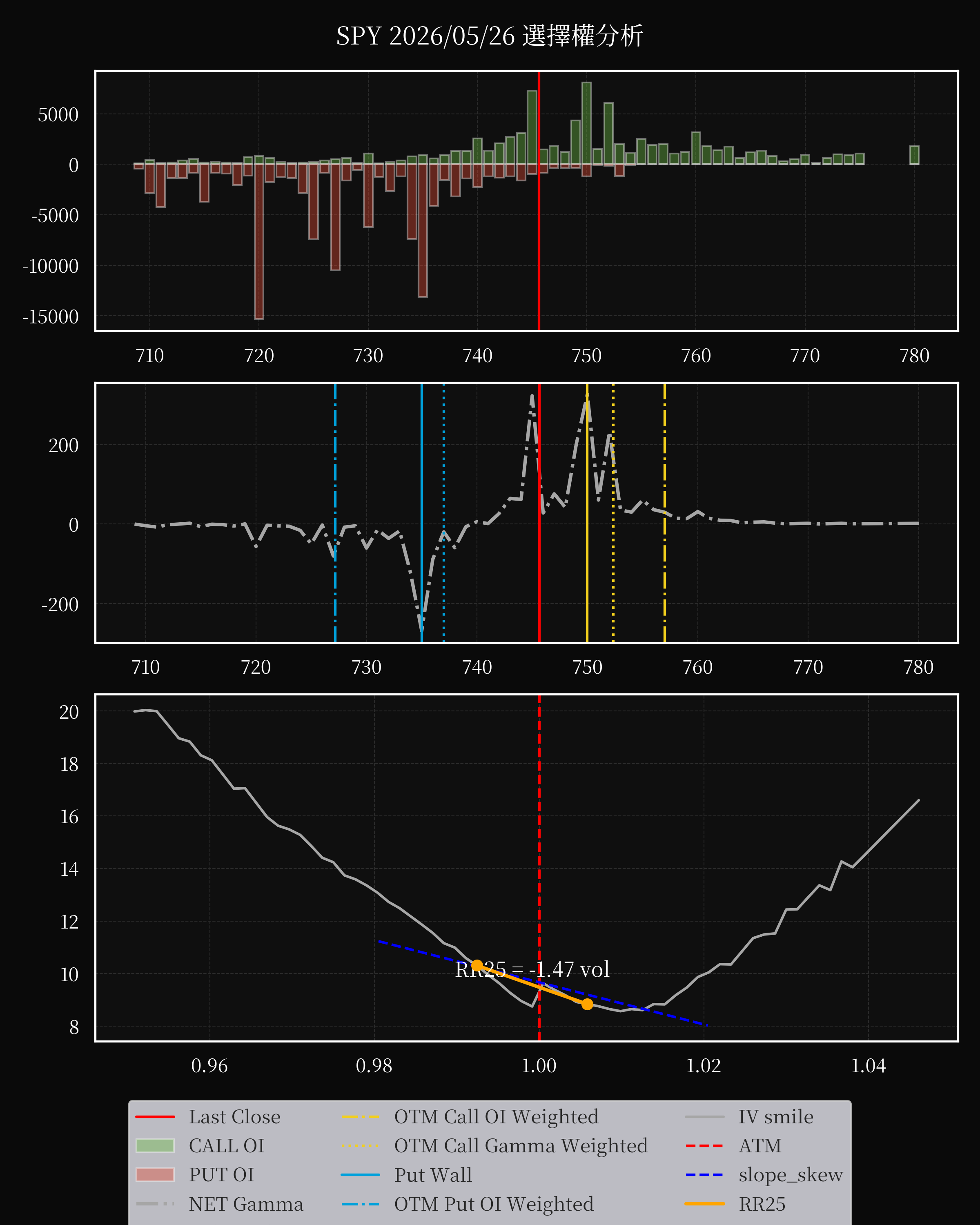The height and width of the screenshot is (1225, 980).
Task: Click the left orange RR25 marker dot
Action: pos(477,965)
